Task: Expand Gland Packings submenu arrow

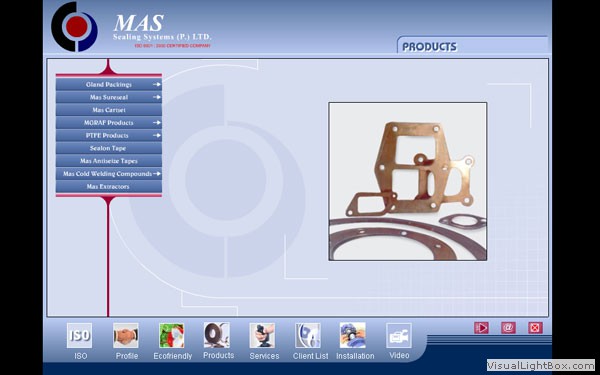Action: [157, 84]
